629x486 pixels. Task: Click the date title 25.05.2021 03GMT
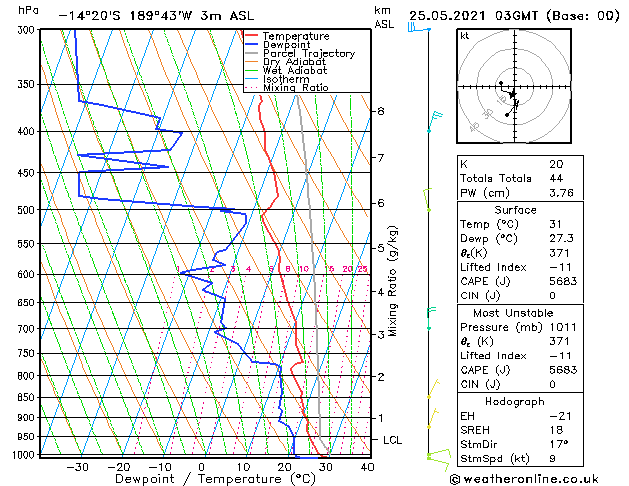pyautogui.click(x=473, y=16)
